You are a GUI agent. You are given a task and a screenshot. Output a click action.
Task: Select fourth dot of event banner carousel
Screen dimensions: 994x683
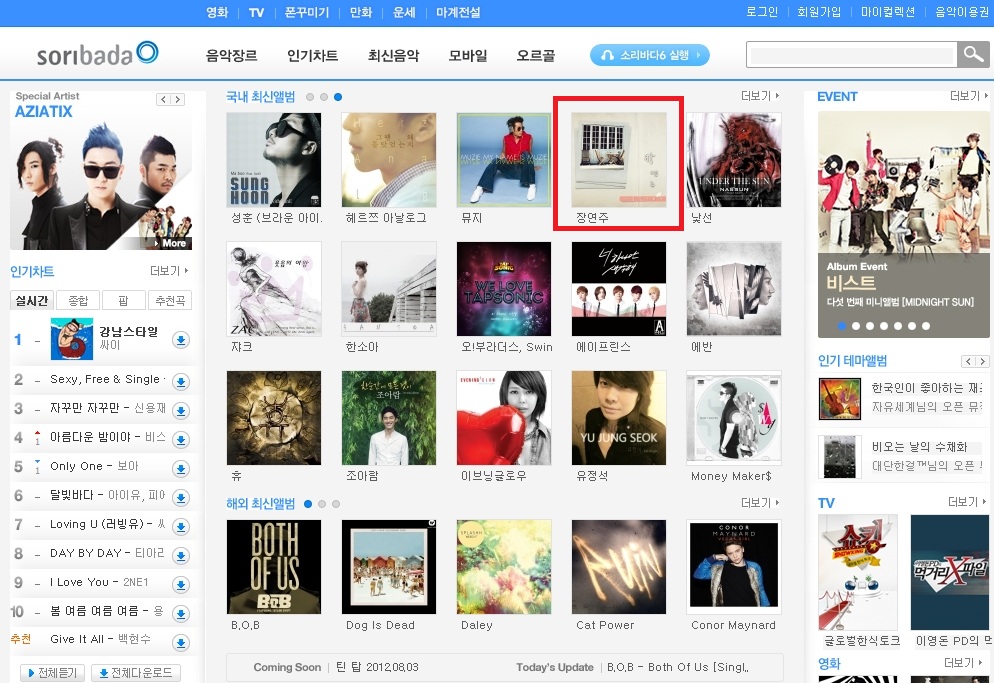pyautogui.click(x=884, y=326)
